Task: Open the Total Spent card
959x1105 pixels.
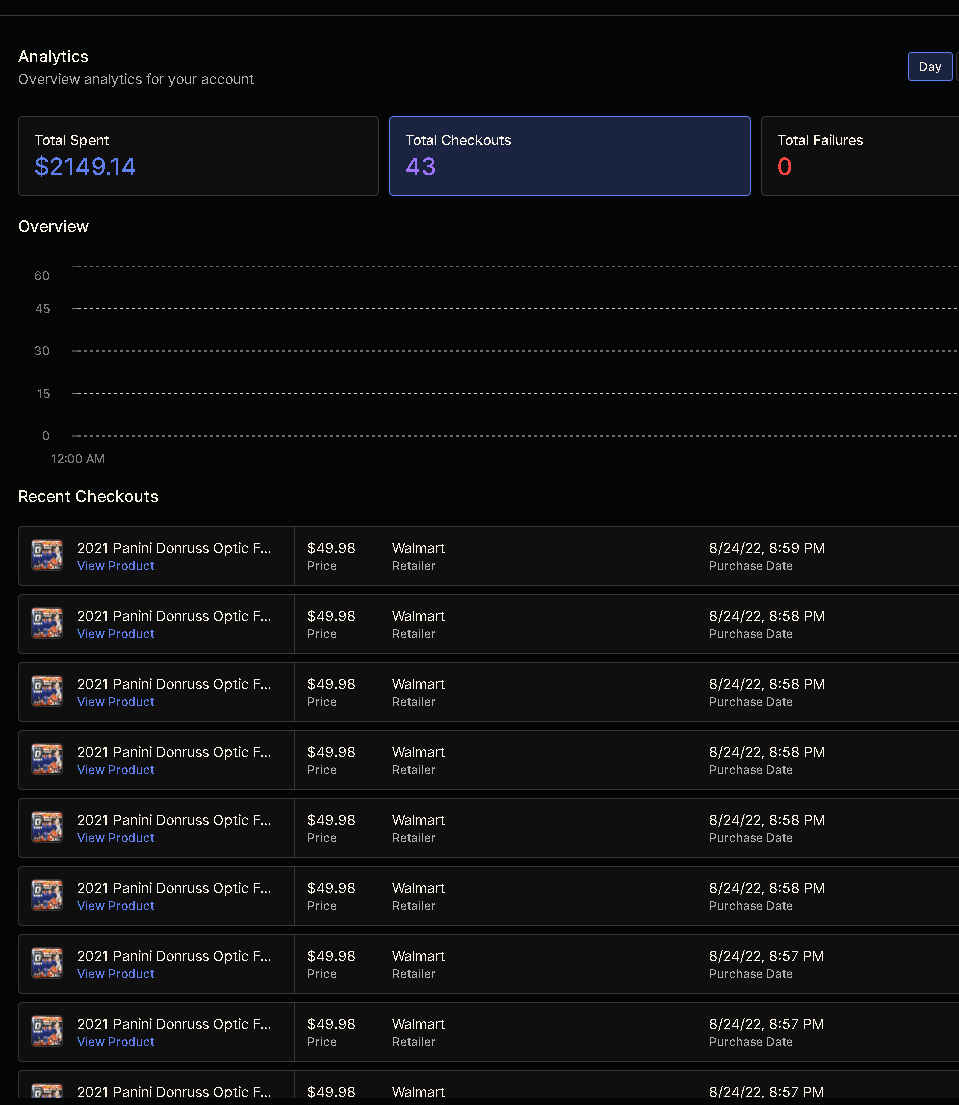Action: 198,156
